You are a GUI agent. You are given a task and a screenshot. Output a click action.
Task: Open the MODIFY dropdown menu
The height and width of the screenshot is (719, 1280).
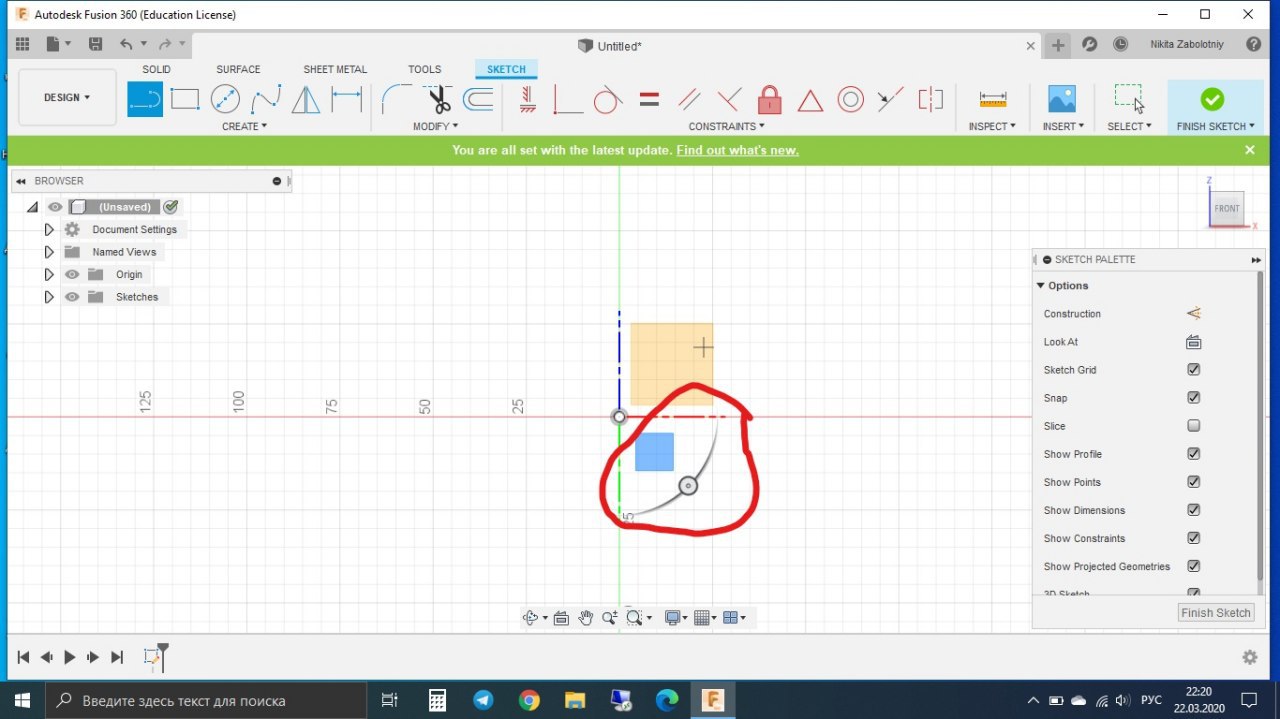[x=435, y=126]
